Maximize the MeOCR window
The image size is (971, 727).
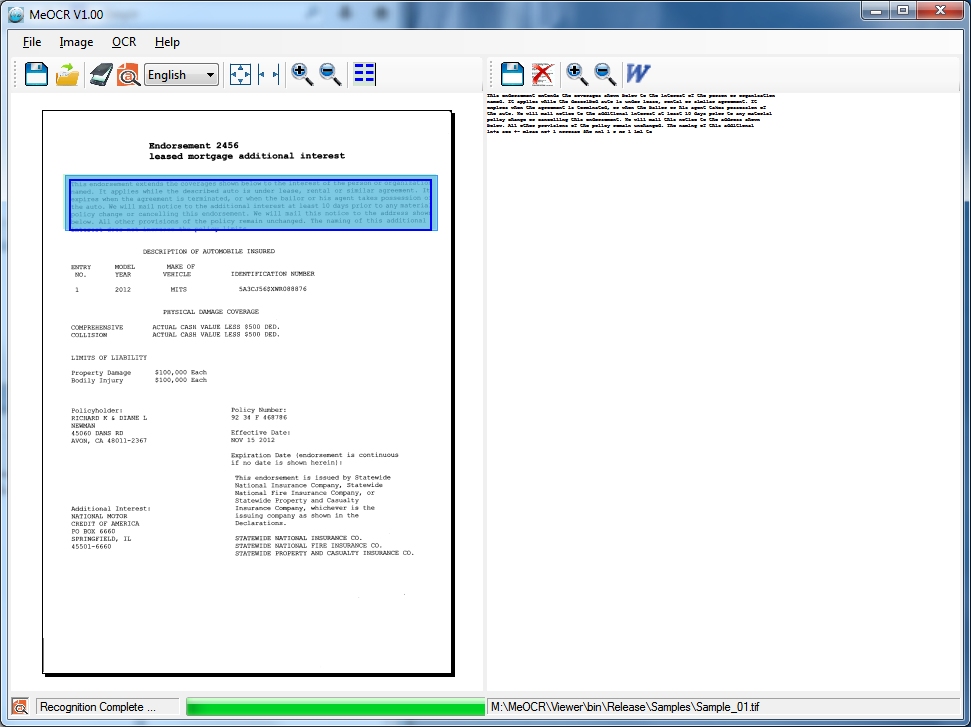point(903,11)
